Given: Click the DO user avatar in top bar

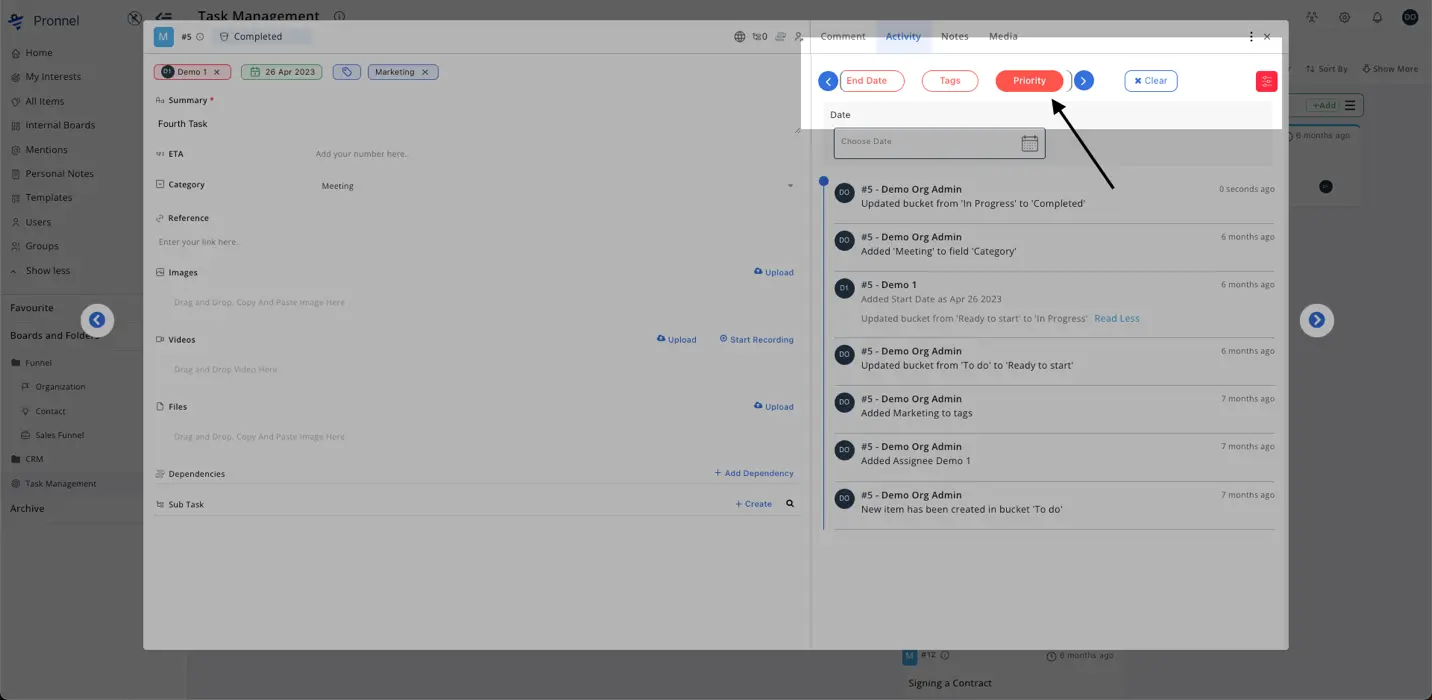Looking at the screenshot, I should tap(1410, 17).
